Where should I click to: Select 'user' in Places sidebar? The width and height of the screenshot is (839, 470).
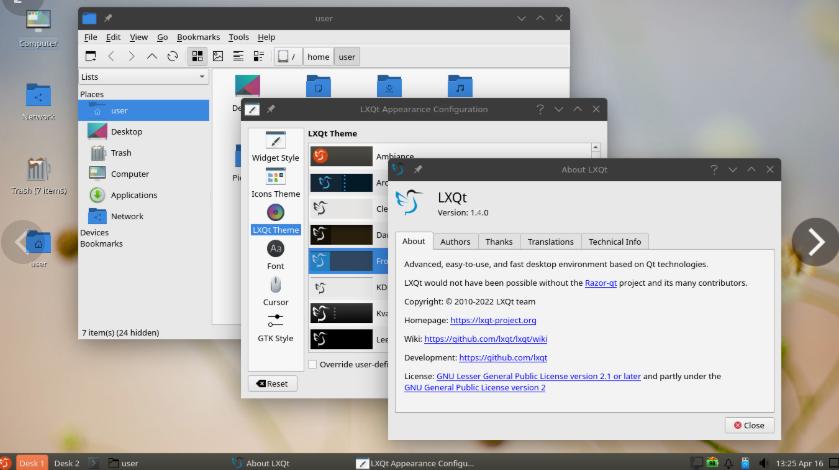point(143,110)
